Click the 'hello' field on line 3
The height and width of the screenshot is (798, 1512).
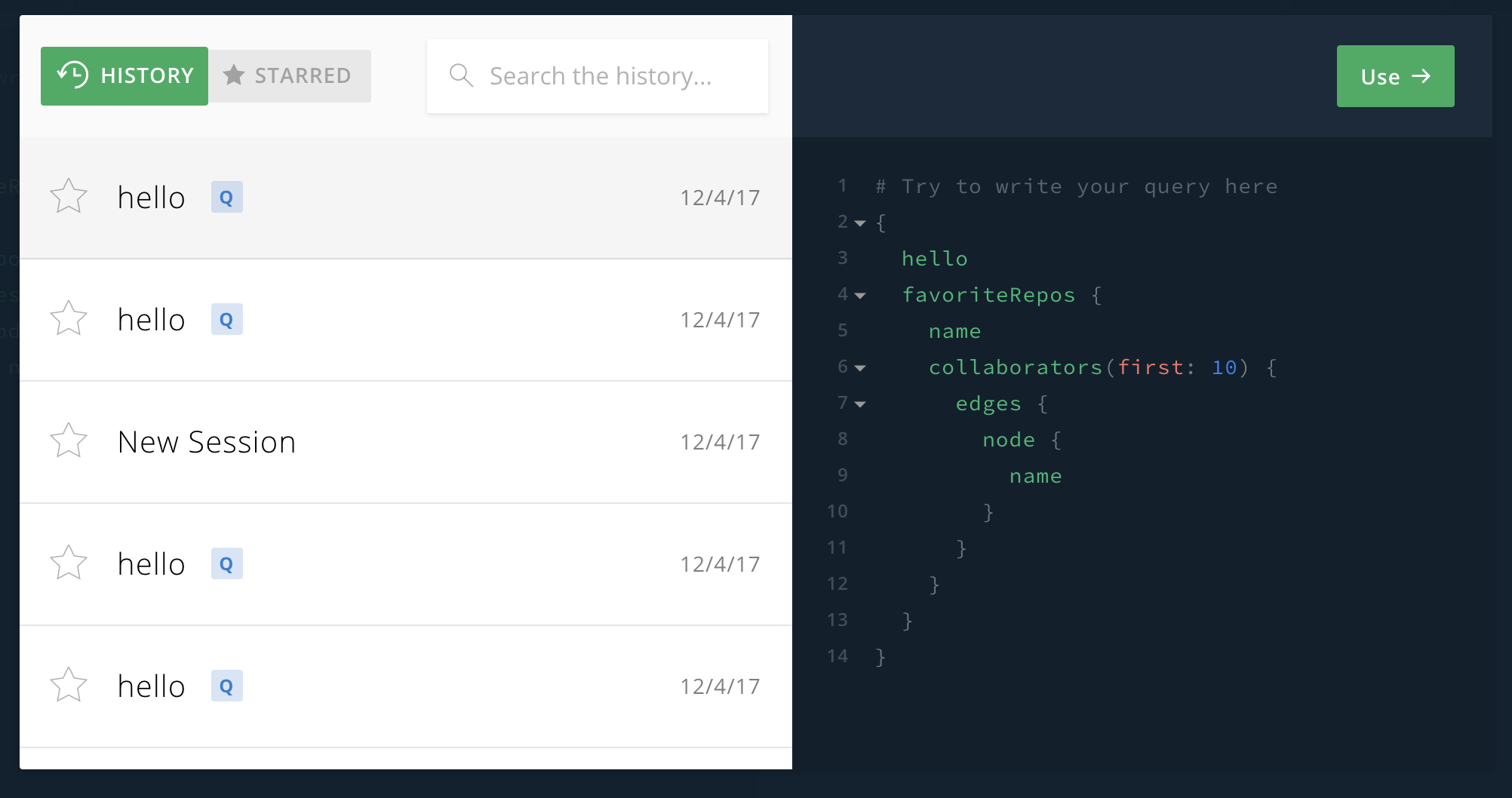click(935, 259)
